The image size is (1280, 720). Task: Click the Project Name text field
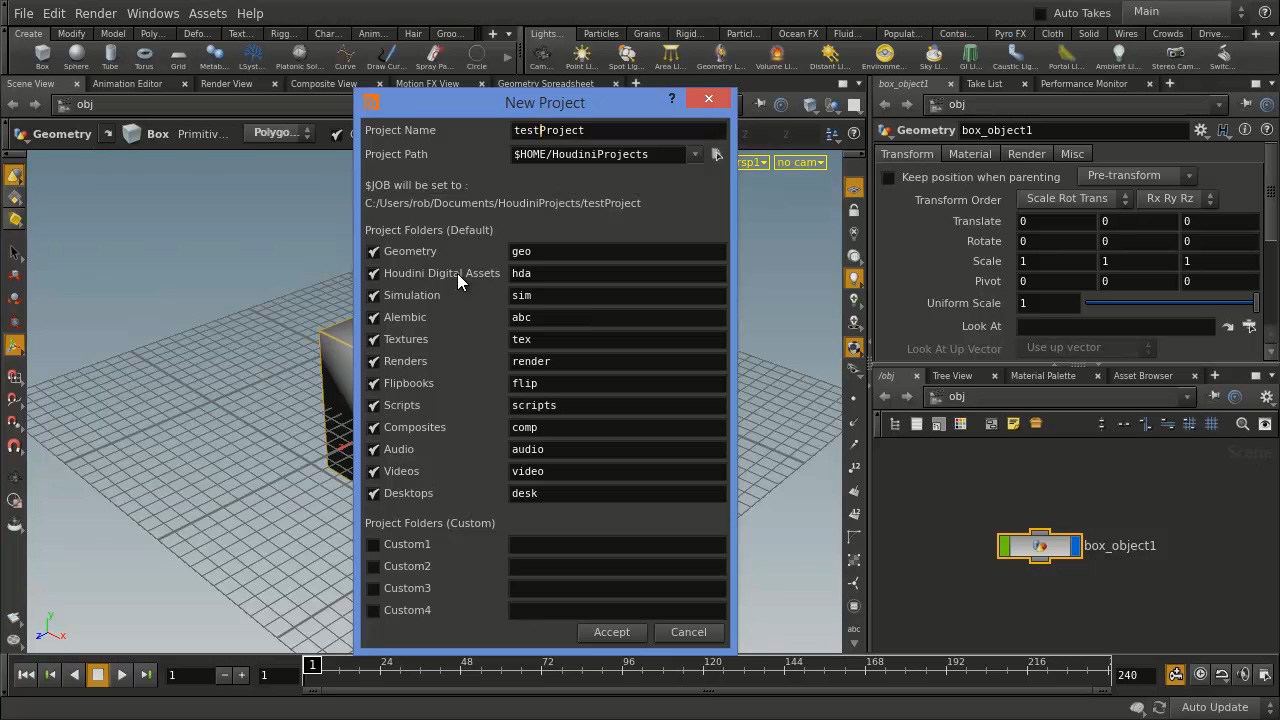615,130
